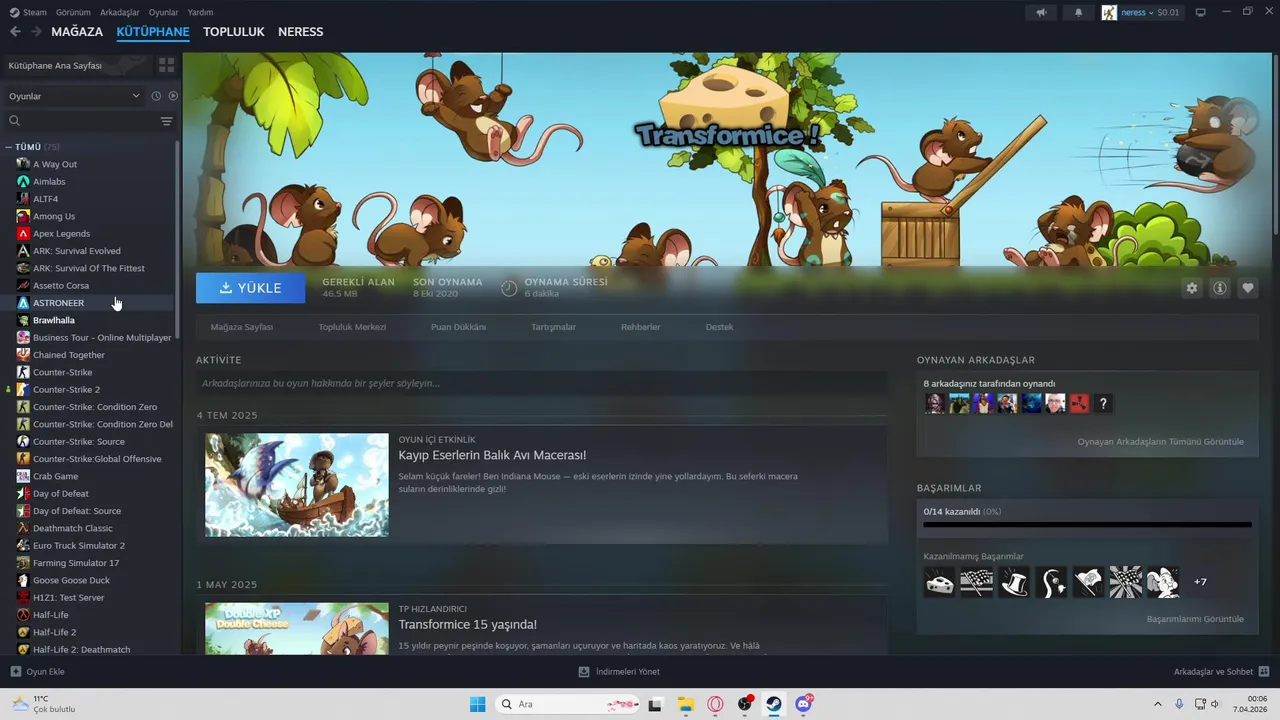Viewport: 1280px width, 720px height.
Task: Switch library to grid view icon
Action: [166, 65]
